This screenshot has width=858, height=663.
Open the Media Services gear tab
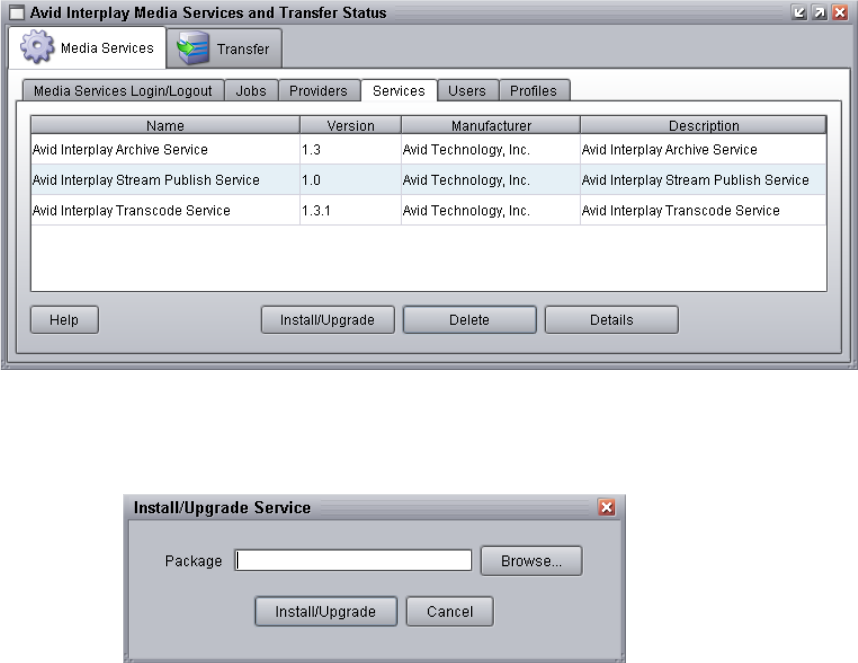pyautogui.click(x=87, y=48)
